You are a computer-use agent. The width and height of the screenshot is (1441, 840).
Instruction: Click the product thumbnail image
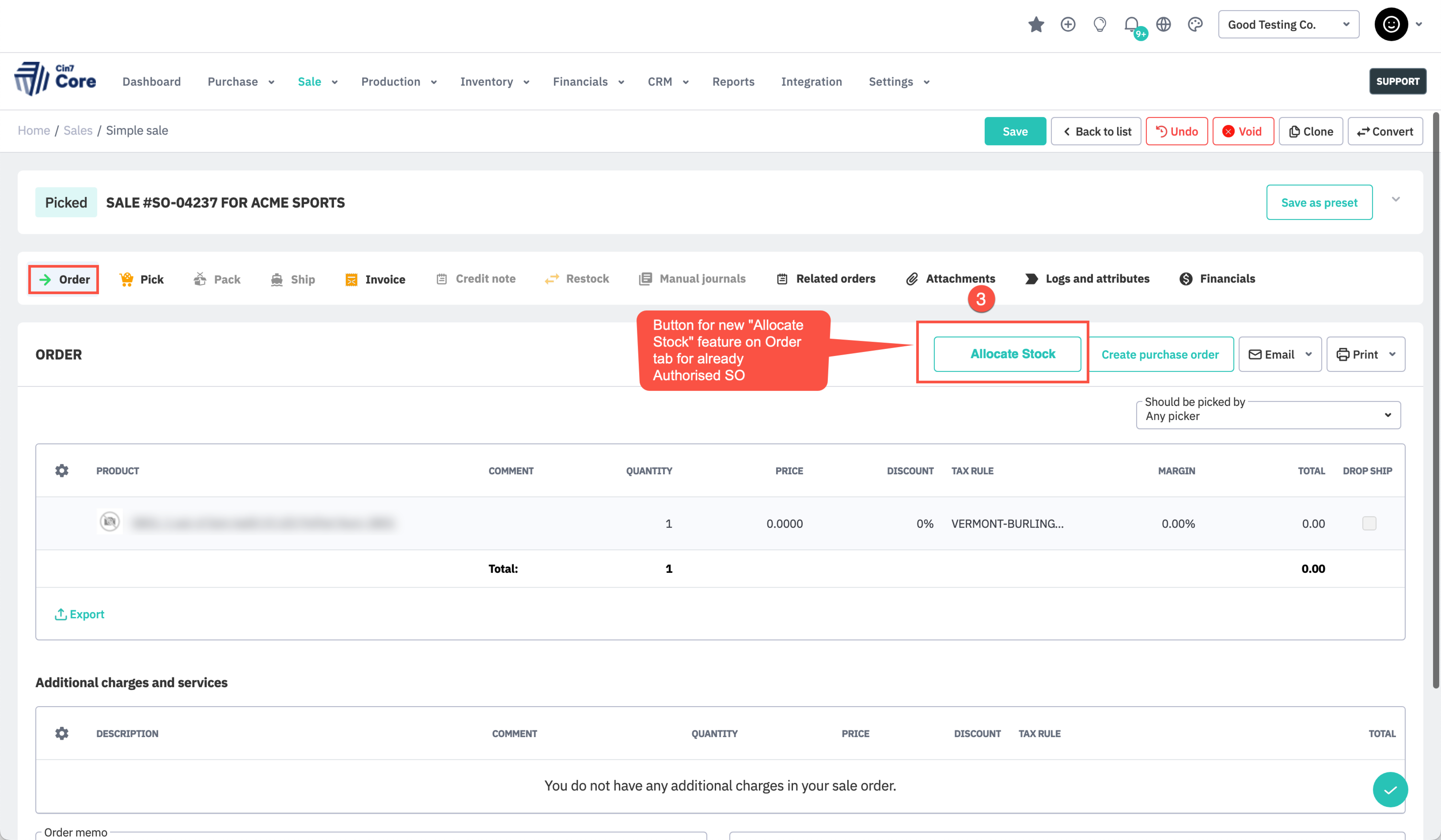(110, 522)
